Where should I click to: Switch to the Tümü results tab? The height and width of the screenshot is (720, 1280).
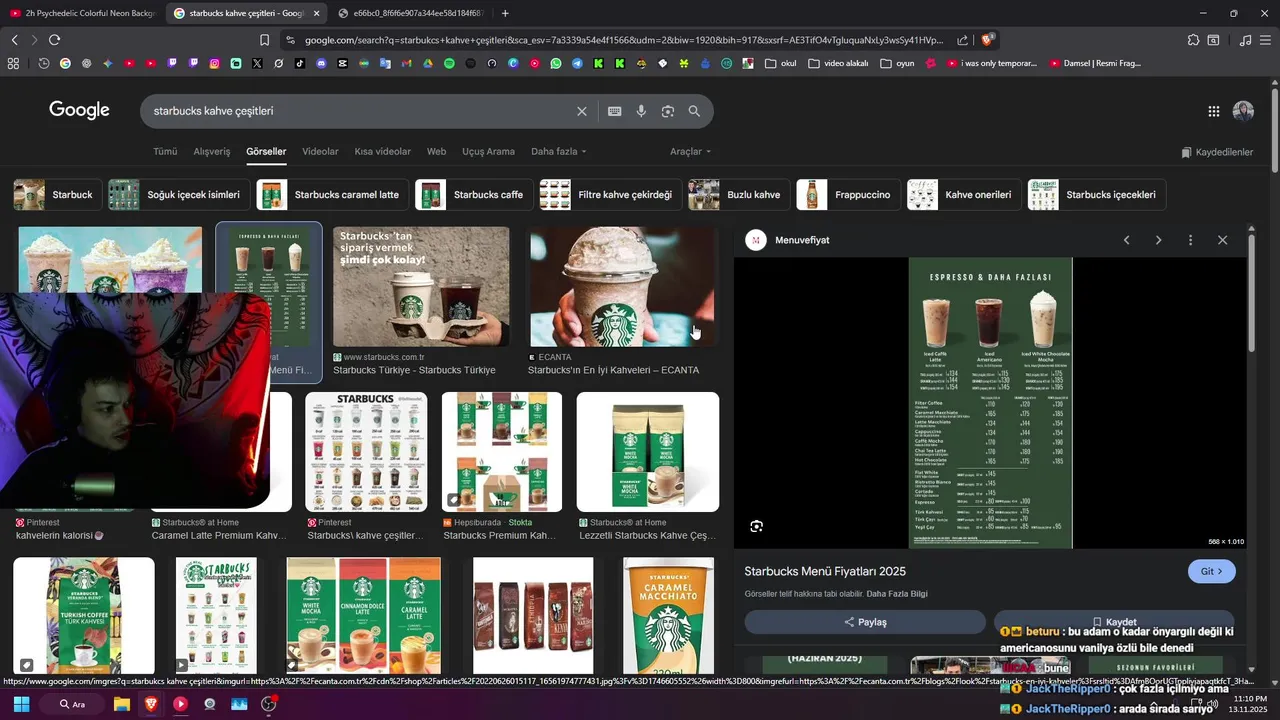point(165,152)
